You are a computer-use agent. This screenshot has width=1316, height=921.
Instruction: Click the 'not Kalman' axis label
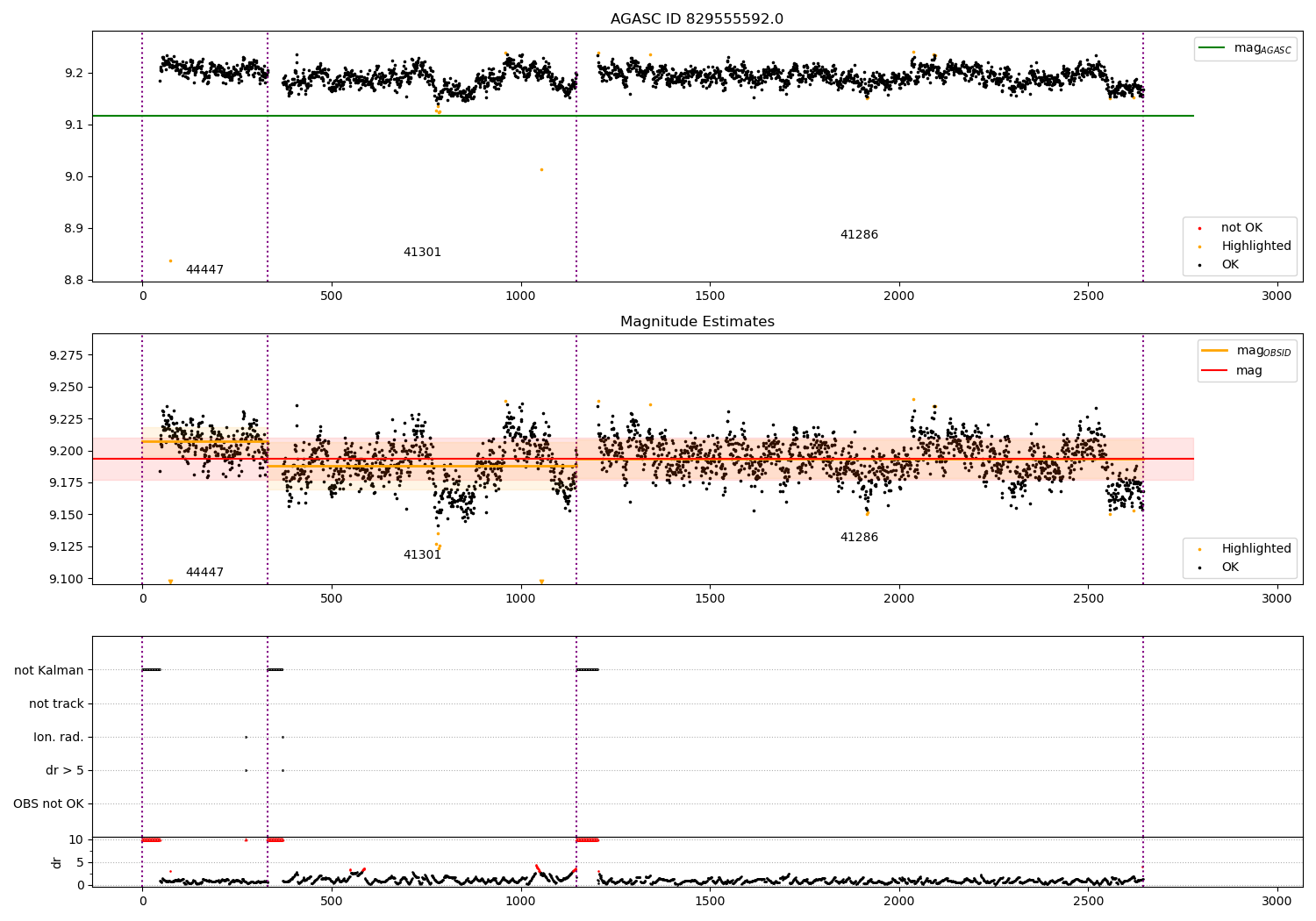click(x=49, y=671)
